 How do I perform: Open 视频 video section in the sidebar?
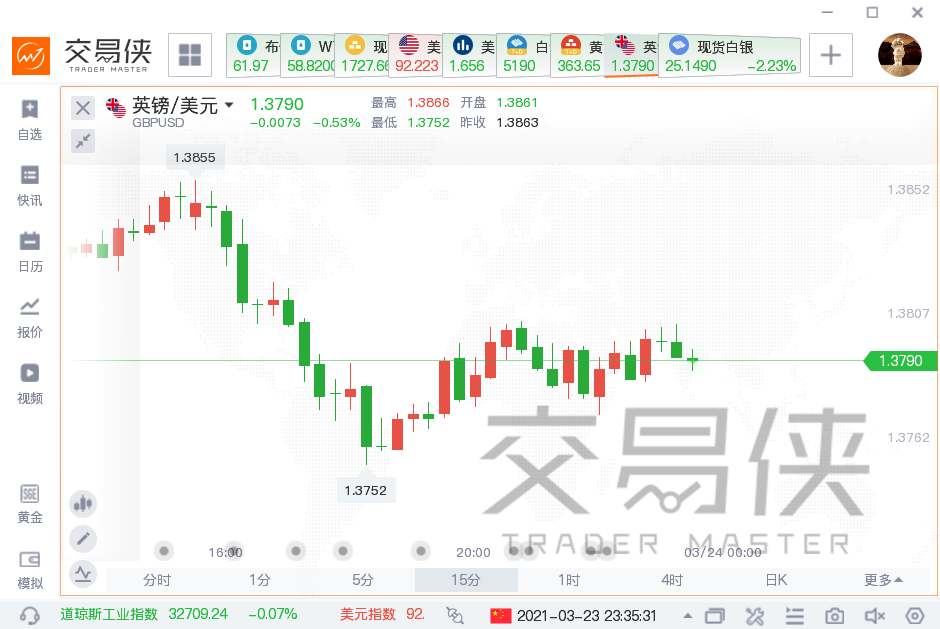pos(30,384)
